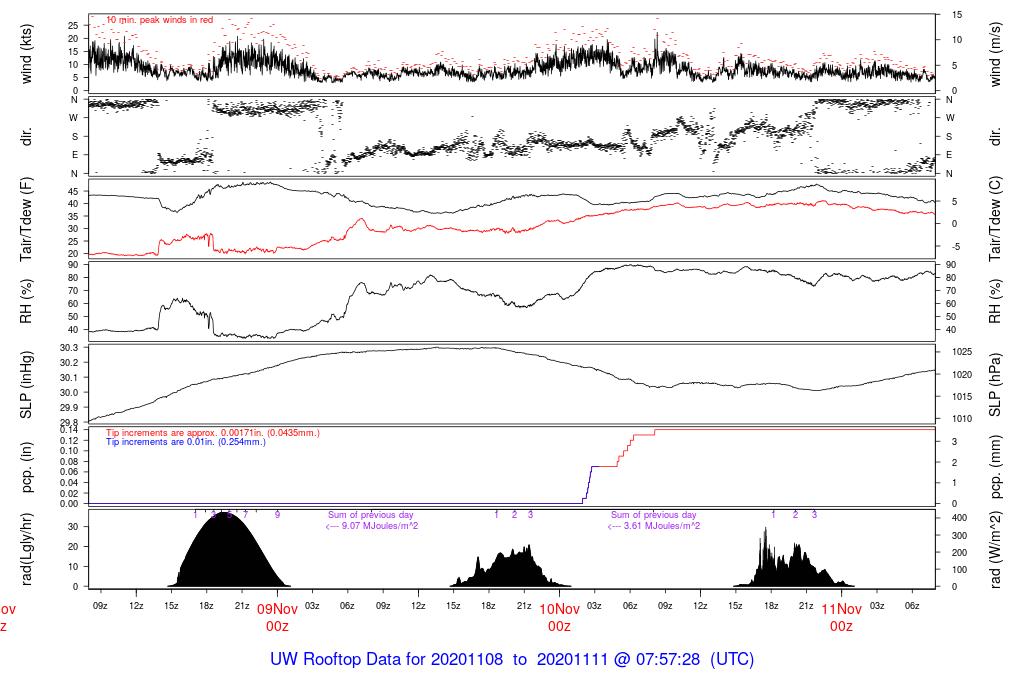The width and height of the screenshot is (1024, 700).
Task: Click the "03z" tick just after 10Nov
Action: (x=594, y=607)
